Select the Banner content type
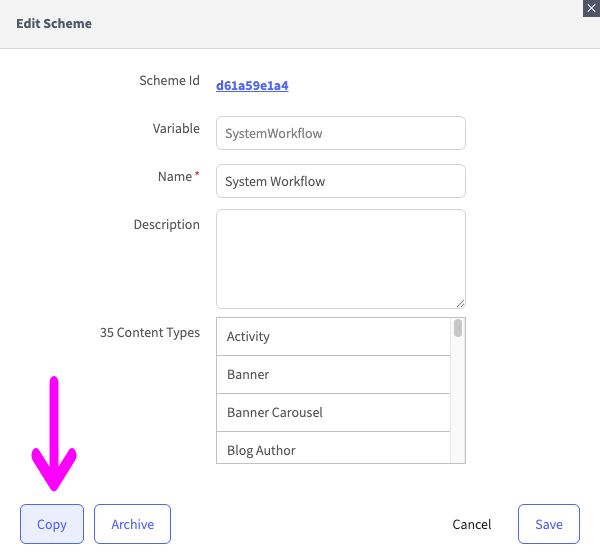 click(x=334, y=375)
